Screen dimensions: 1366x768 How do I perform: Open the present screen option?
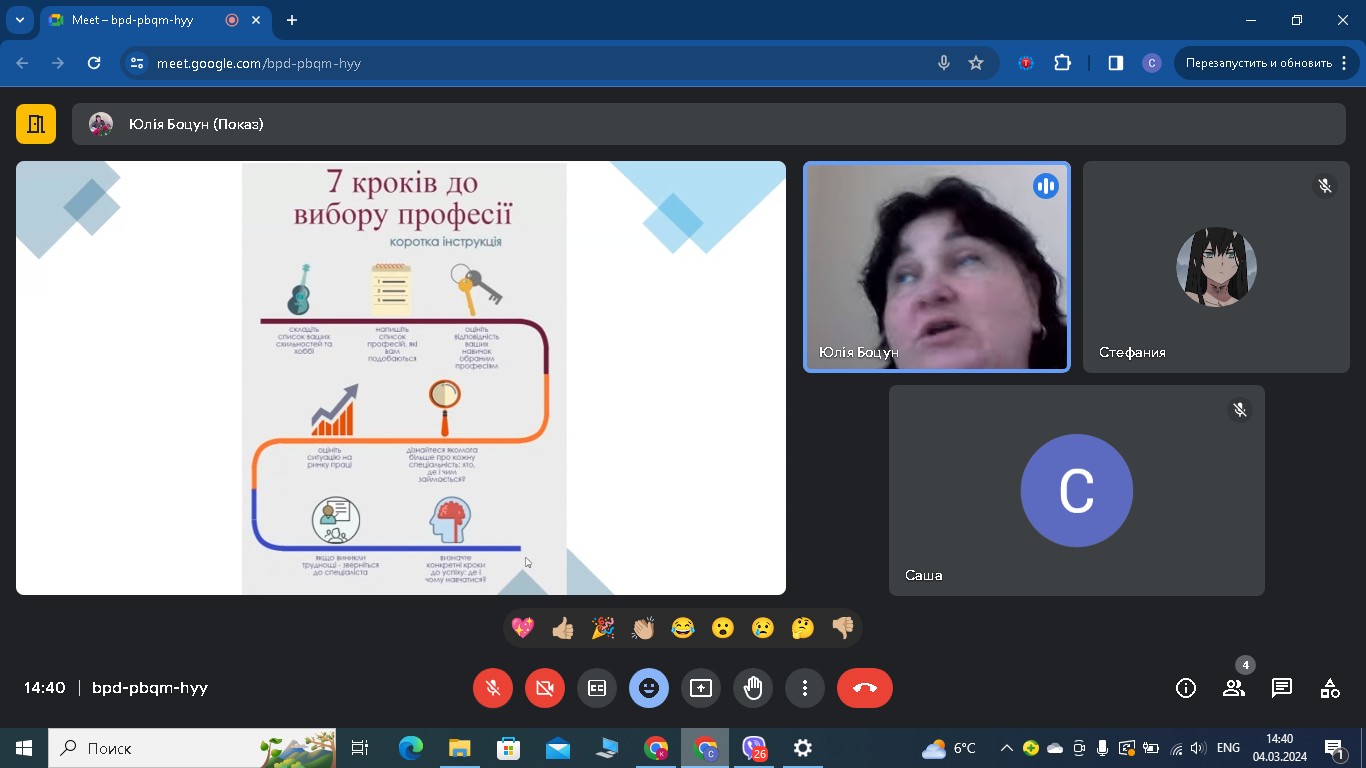(701, 688)
